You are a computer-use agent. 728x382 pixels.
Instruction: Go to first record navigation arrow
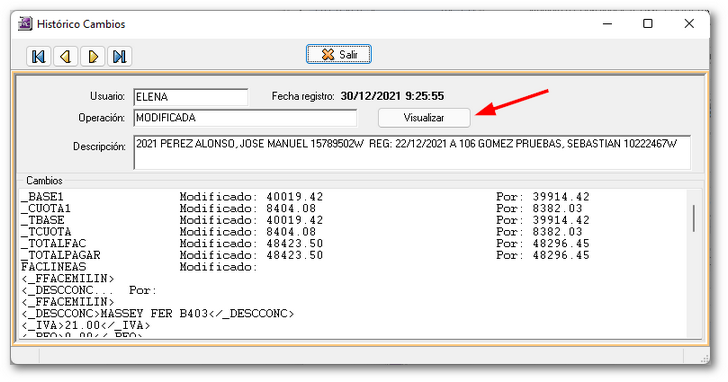coord(38,57)
